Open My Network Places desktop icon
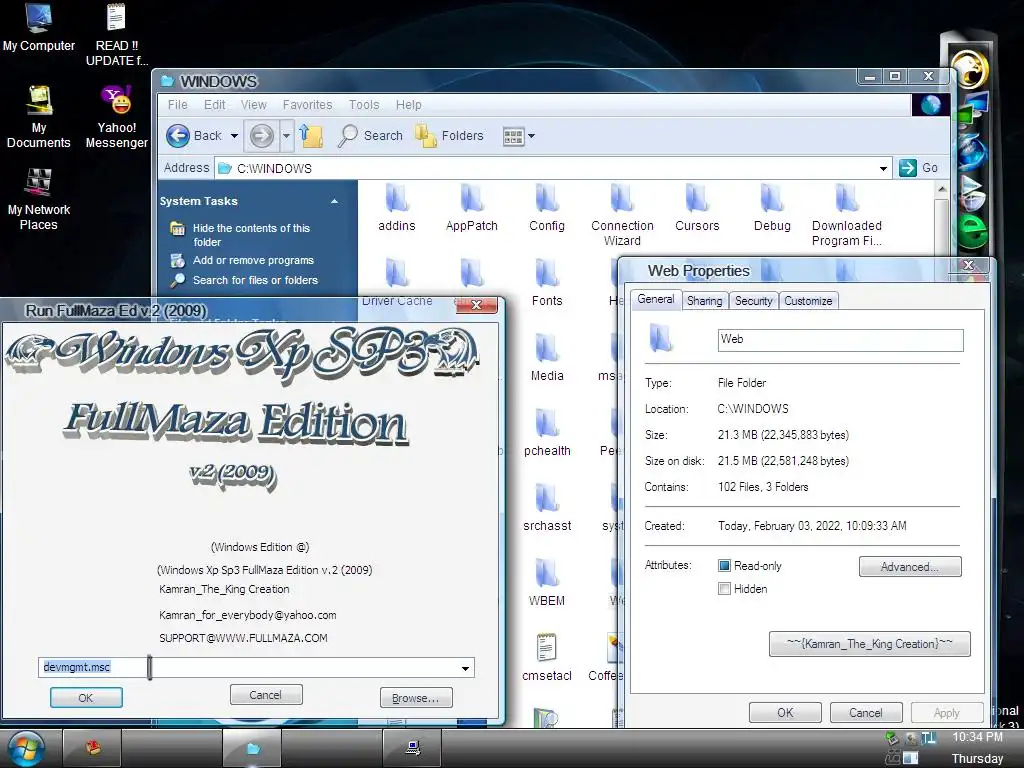Image resolution: width=1024 pixels, height=768 pixels. pos(39,182)
